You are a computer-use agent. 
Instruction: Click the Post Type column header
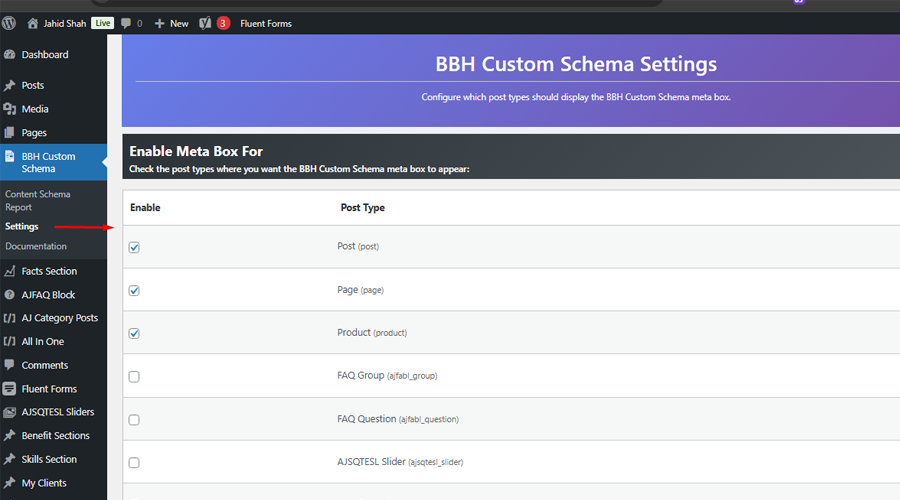click(x=363, y=208)
